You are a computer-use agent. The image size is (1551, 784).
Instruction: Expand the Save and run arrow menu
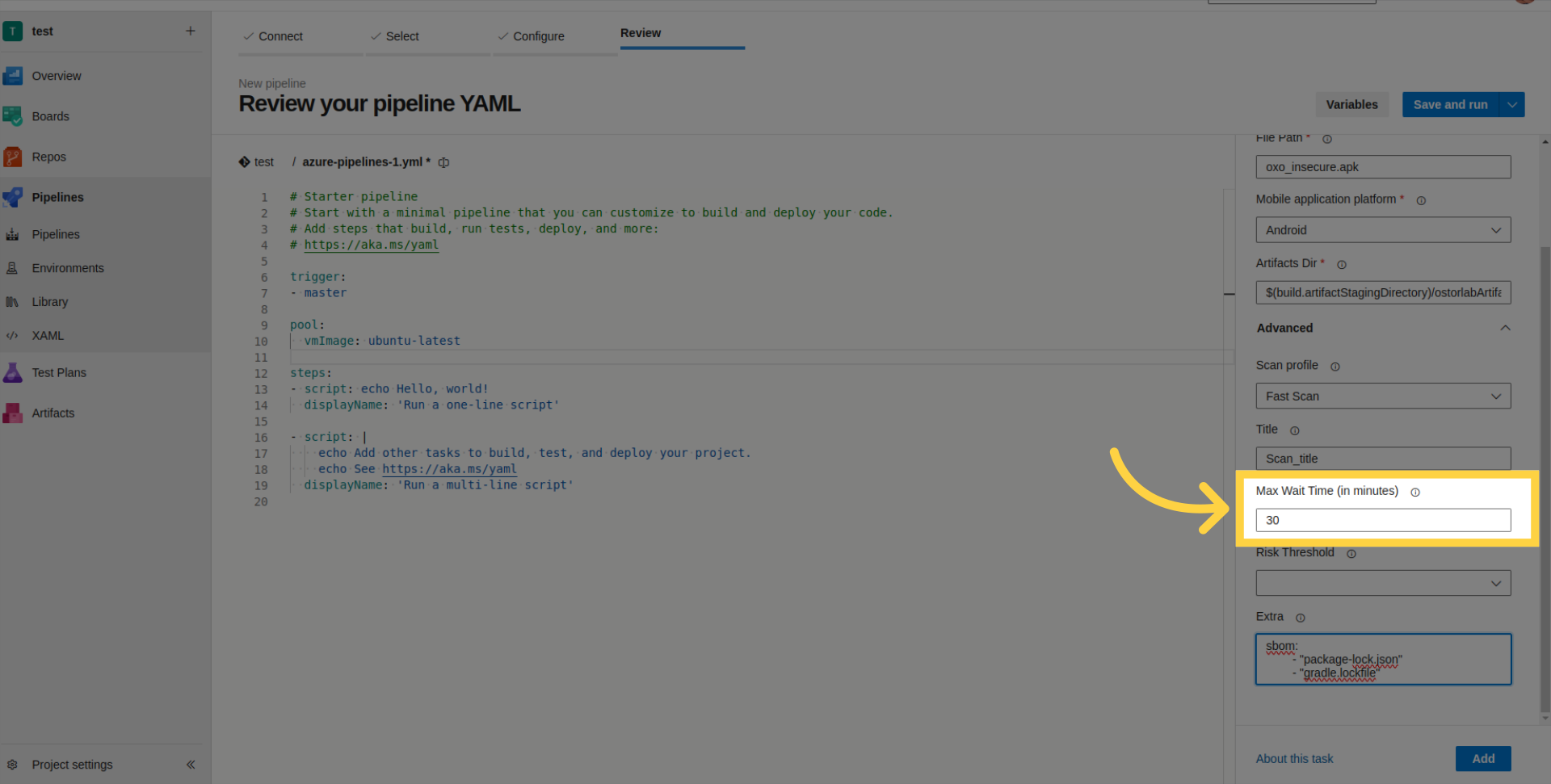click(x=1512, y=105)
